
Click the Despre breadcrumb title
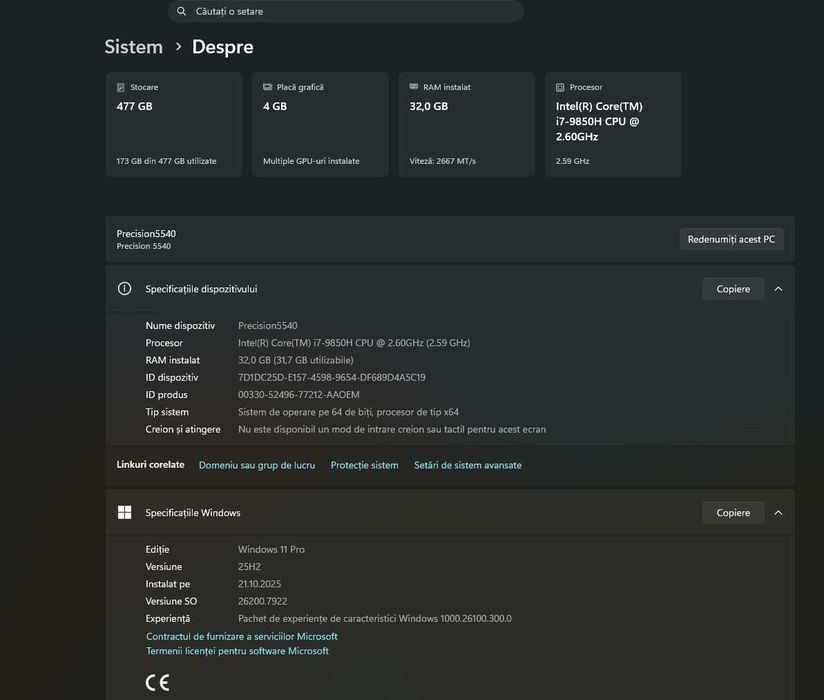[x=222, y=47]
